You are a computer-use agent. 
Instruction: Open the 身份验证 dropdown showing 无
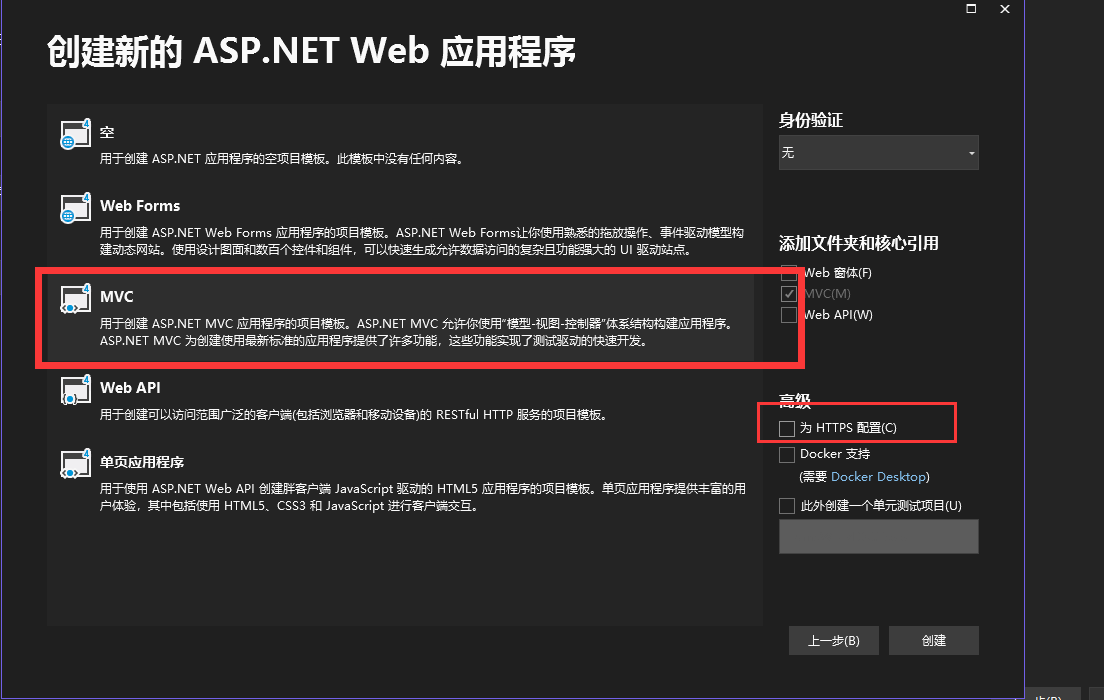click(x=878, y=152)
